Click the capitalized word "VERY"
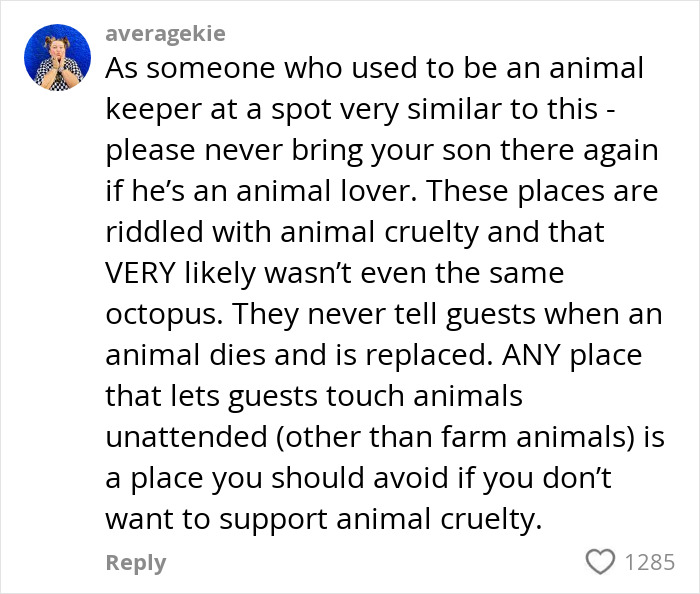700x594 pixels. click(x=141, y=273)
